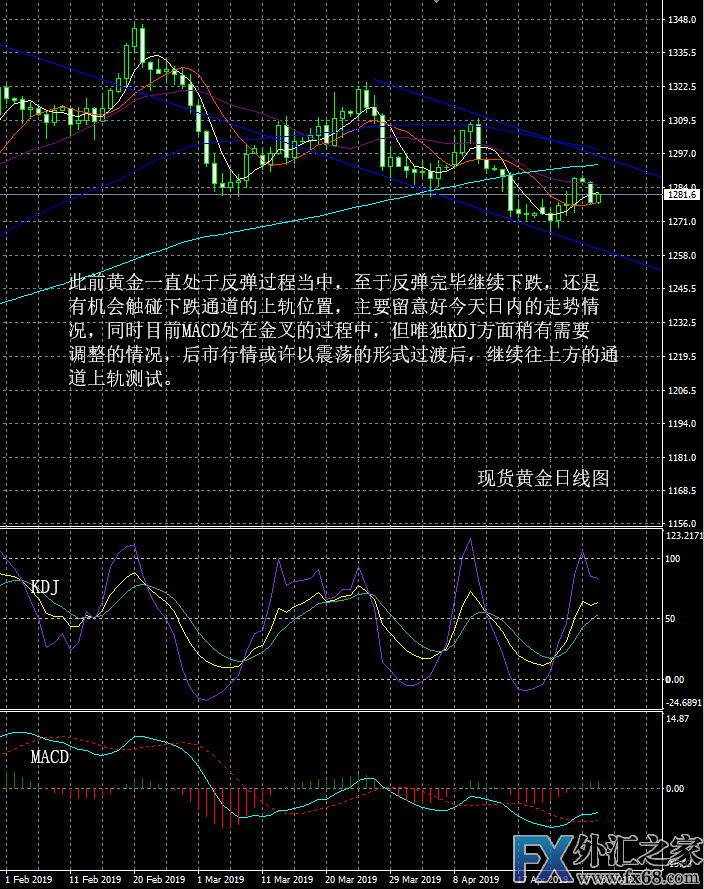The image size is (704, 889).
Task: Click the 1348.0 price axis label
Action: [682, 19]
